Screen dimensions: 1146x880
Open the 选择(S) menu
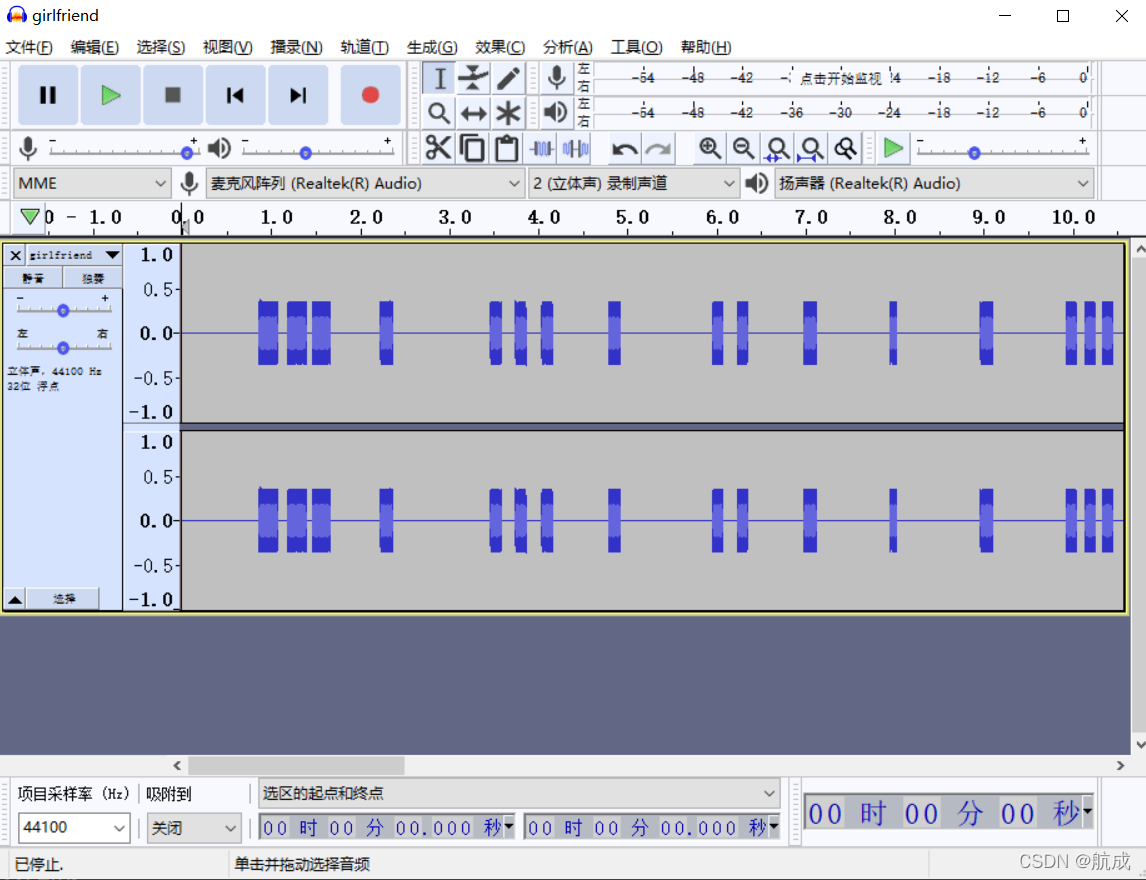[x=161, y=48]
